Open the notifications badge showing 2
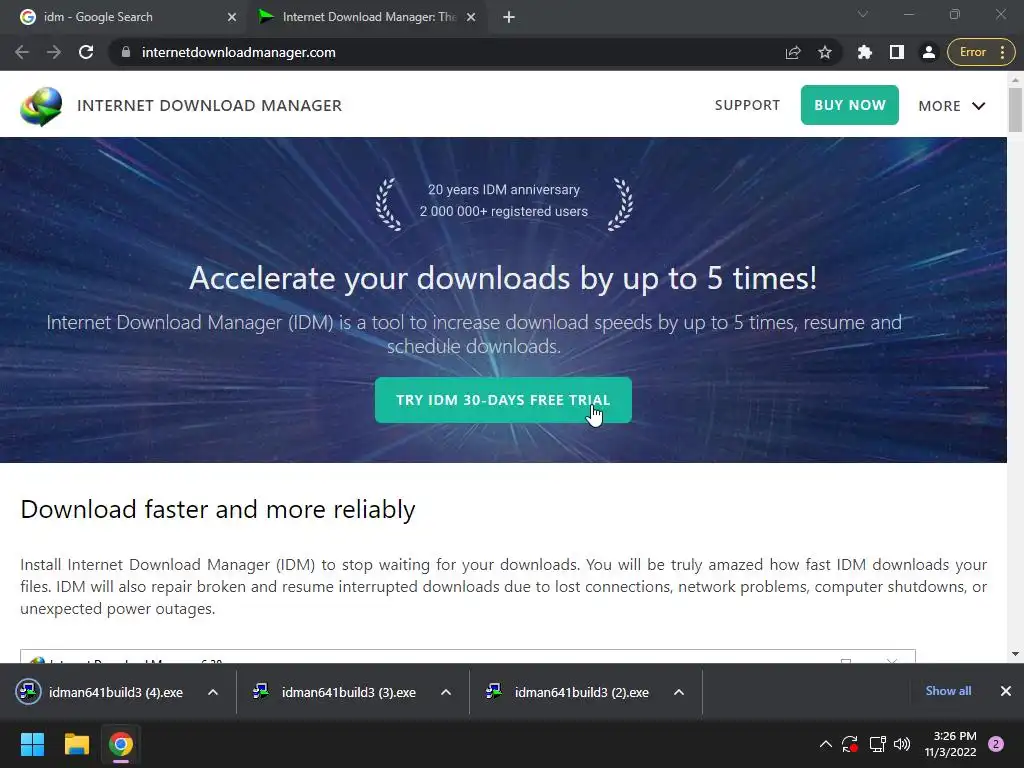This screenshot has height=768, width=1024. pos(996,744)
